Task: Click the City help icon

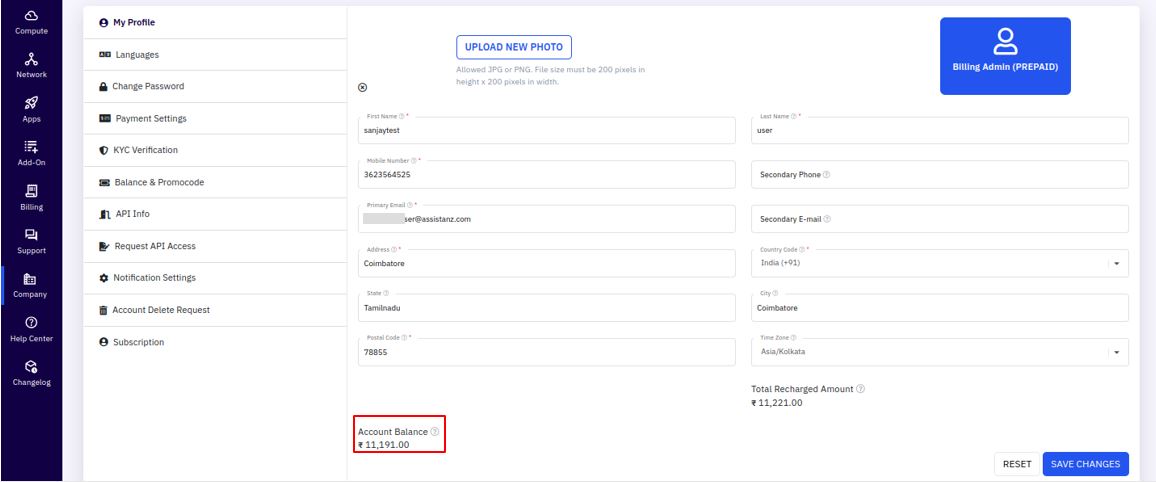Action: click(x=776, y=293)
